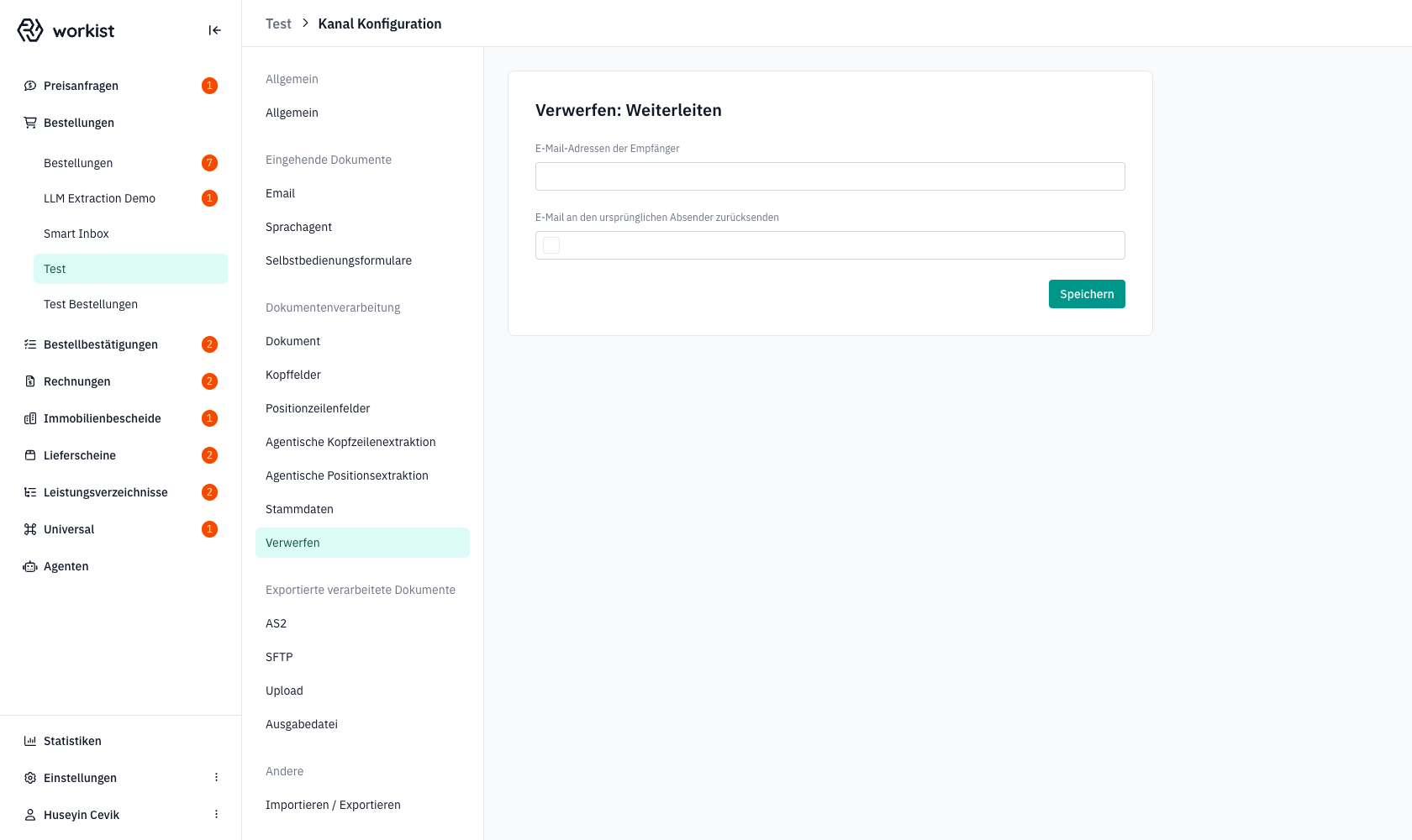Open the three-dot menu next to Einstellungen

click(x=216, y=778)
